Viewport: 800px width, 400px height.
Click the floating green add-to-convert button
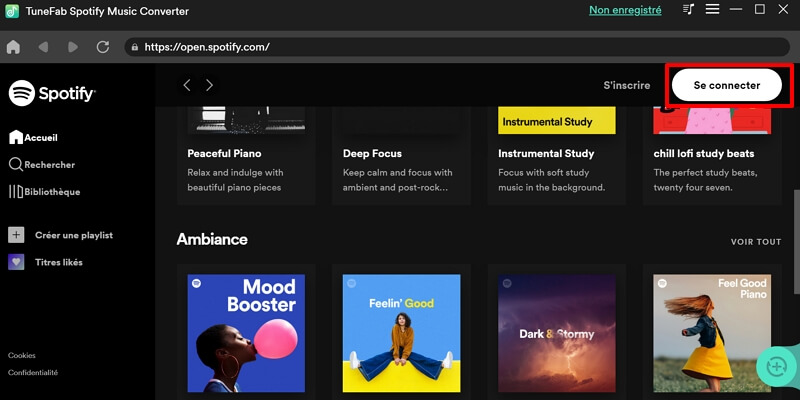coord(776,365)
